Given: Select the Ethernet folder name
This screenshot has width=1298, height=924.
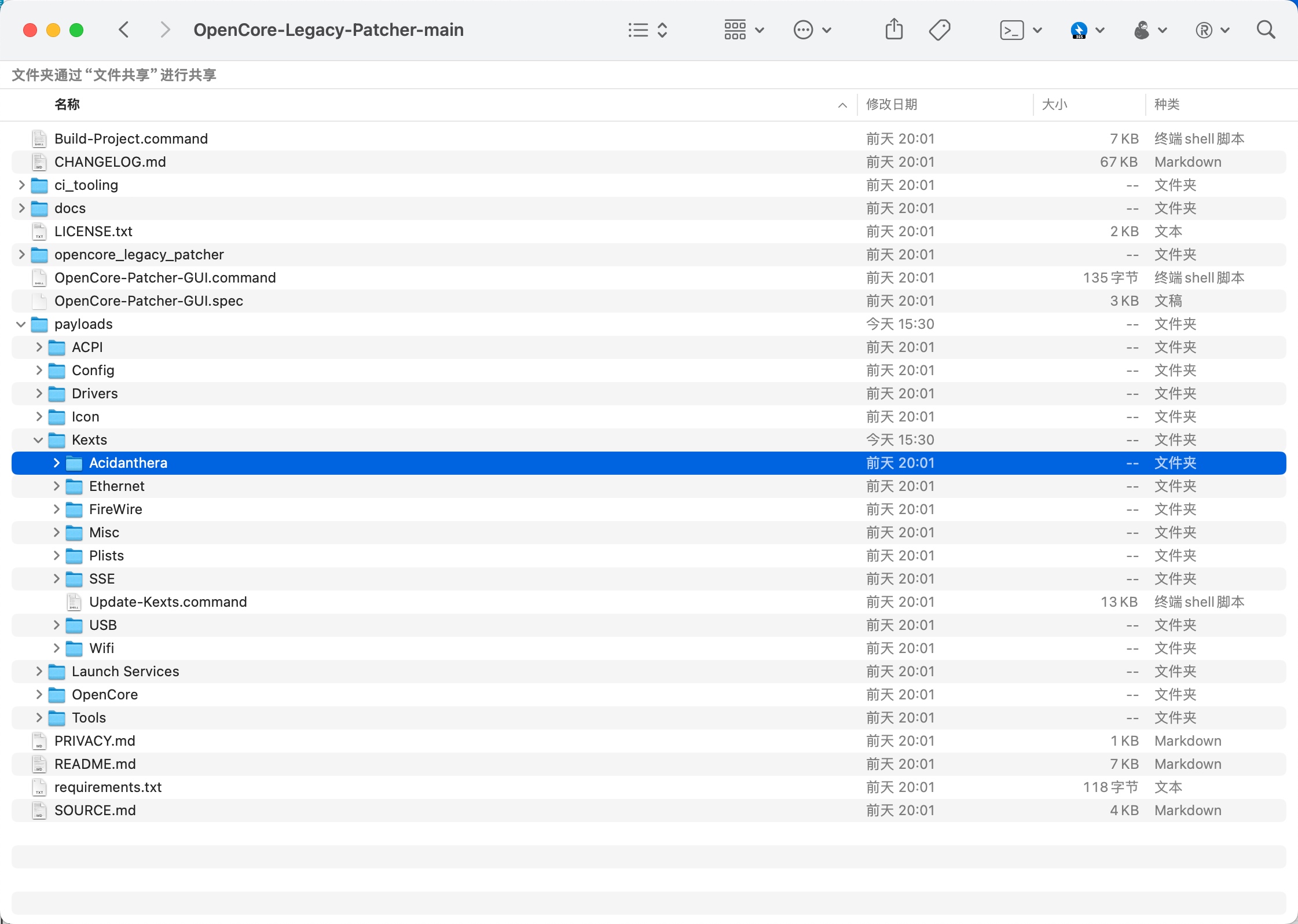Looking at the screenshot, I should [x=117, y=486].
